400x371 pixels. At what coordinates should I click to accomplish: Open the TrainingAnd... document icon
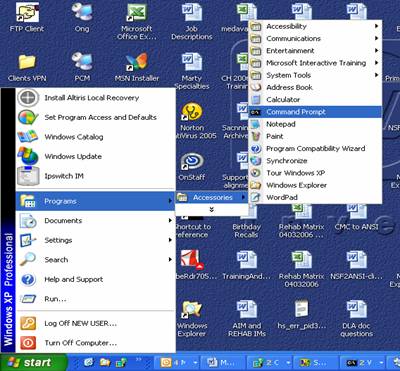pyautogui.click(x=247, y=265)
